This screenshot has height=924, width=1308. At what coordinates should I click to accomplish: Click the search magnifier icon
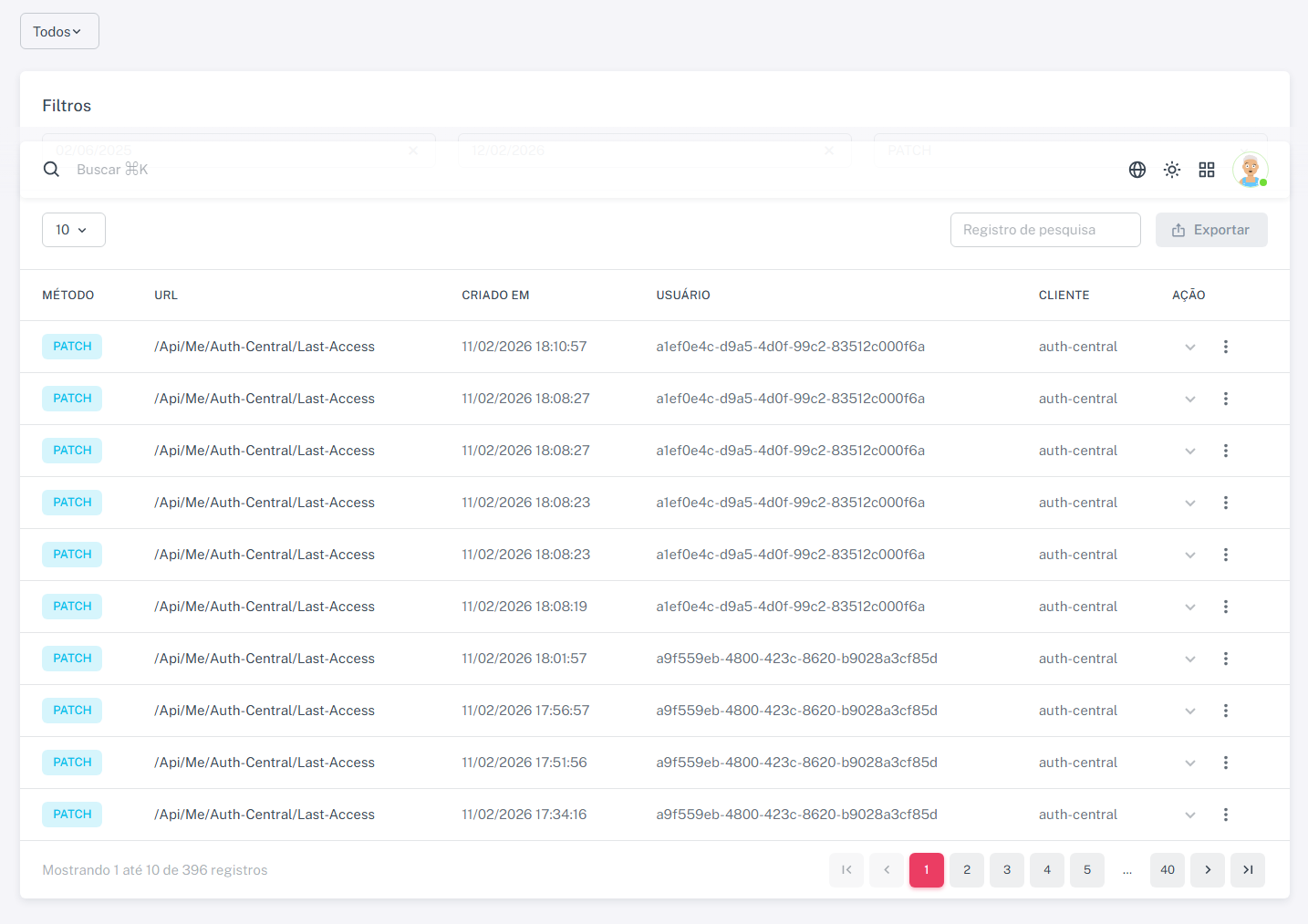pos(51,170)
